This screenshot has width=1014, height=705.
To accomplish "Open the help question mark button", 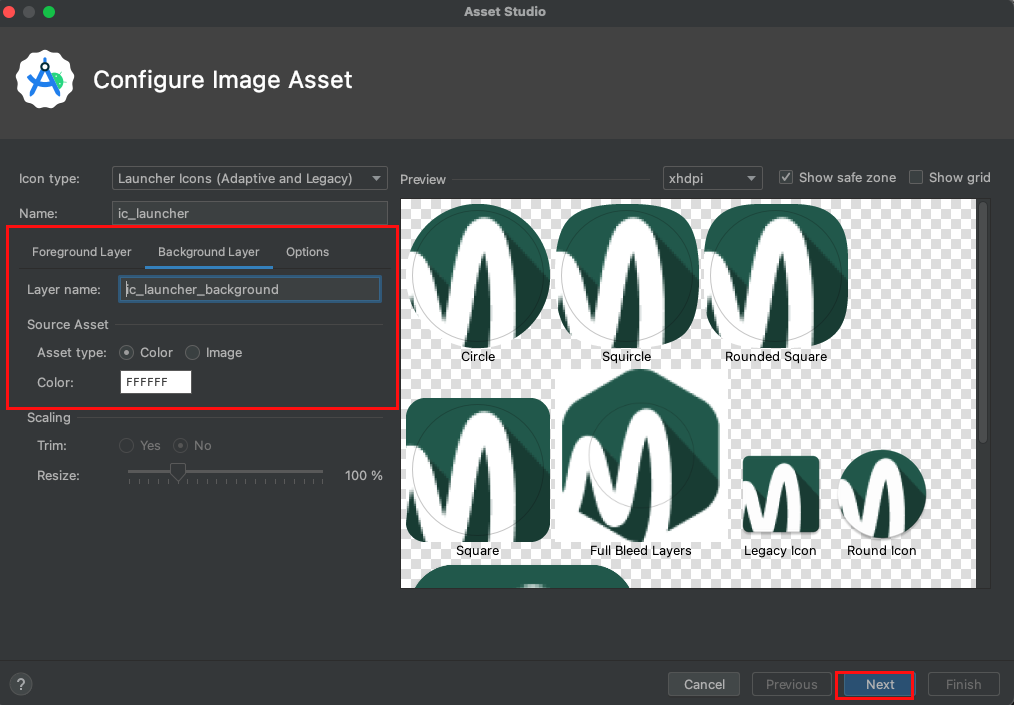I will tap(21, 684).
